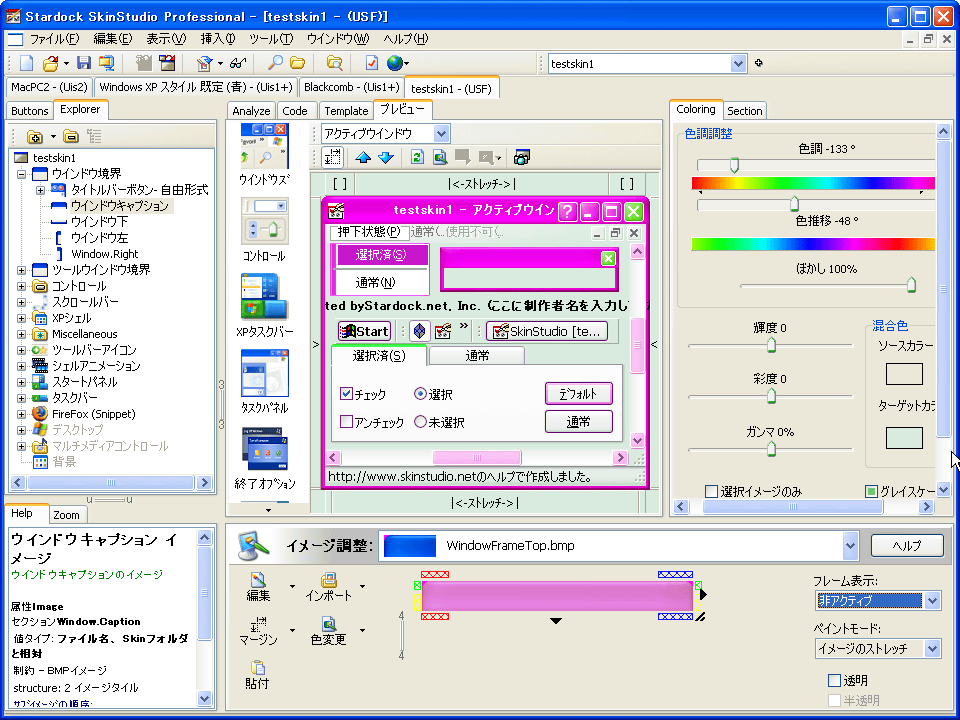Open the アクティブウインドウ dropdown

point(441,133)
